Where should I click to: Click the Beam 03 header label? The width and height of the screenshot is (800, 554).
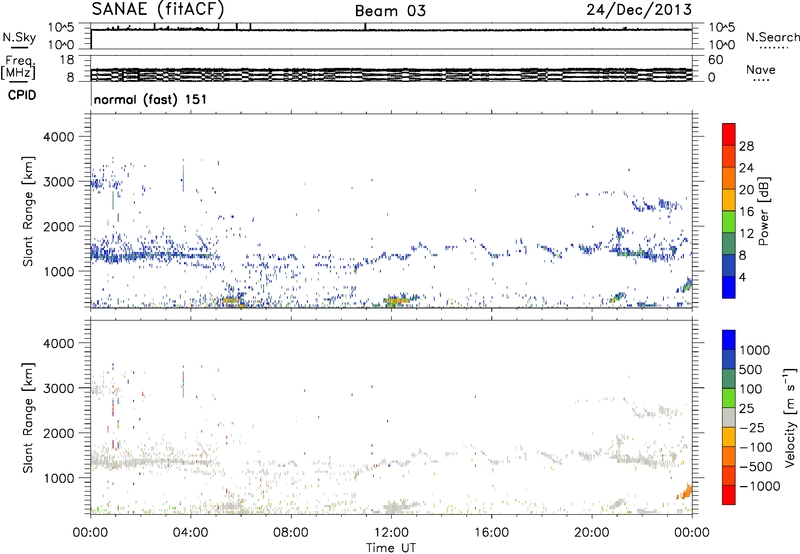pyautogui.click(x=390, y=11)
